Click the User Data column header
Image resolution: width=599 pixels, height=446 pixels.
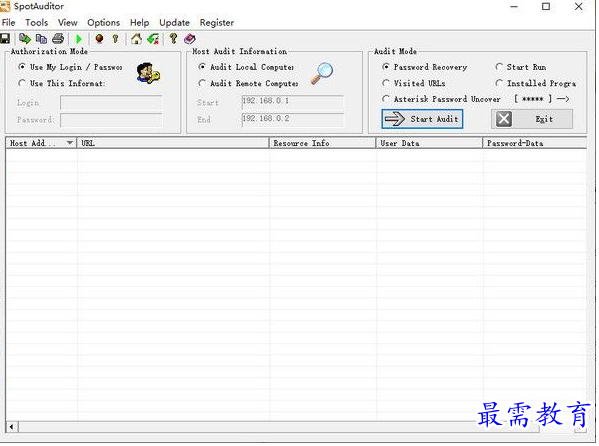[429, 143]
